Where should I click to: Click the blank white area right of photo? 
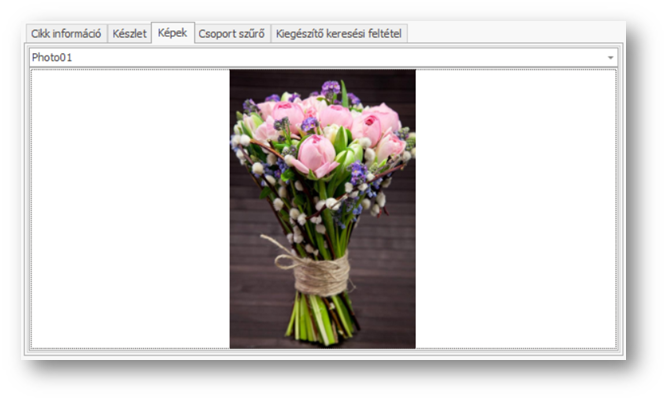tap(515, 208)
